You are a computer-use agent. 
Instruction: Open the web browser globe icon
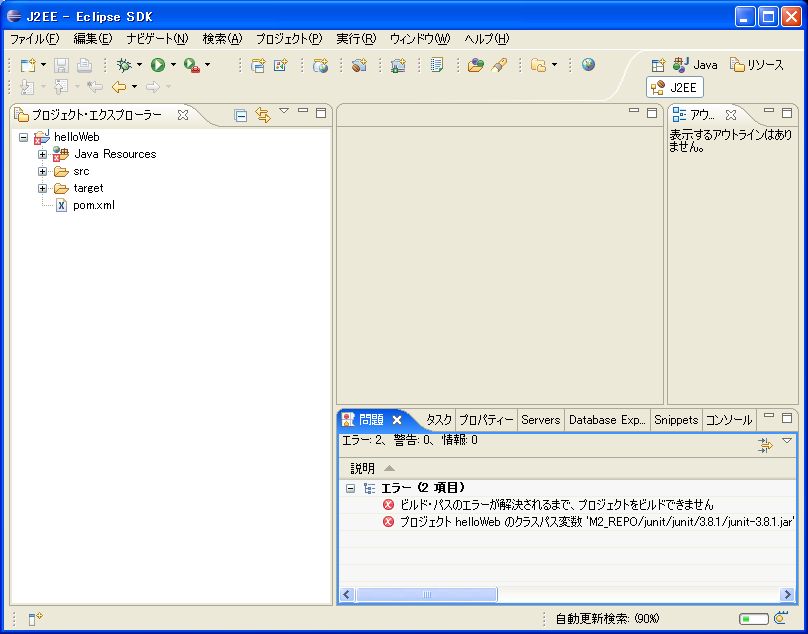(x=588, y=65)
